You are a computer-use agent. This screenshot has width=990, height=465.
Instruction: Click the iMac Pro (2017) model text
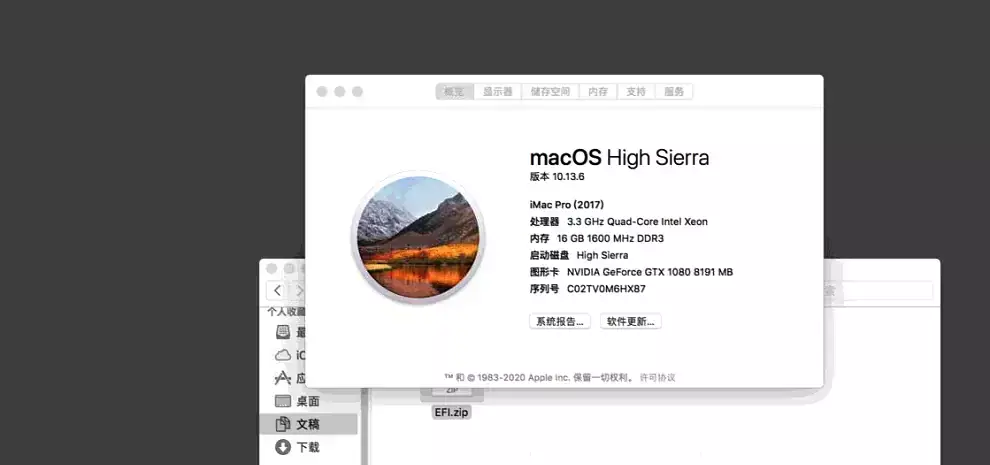567,205
